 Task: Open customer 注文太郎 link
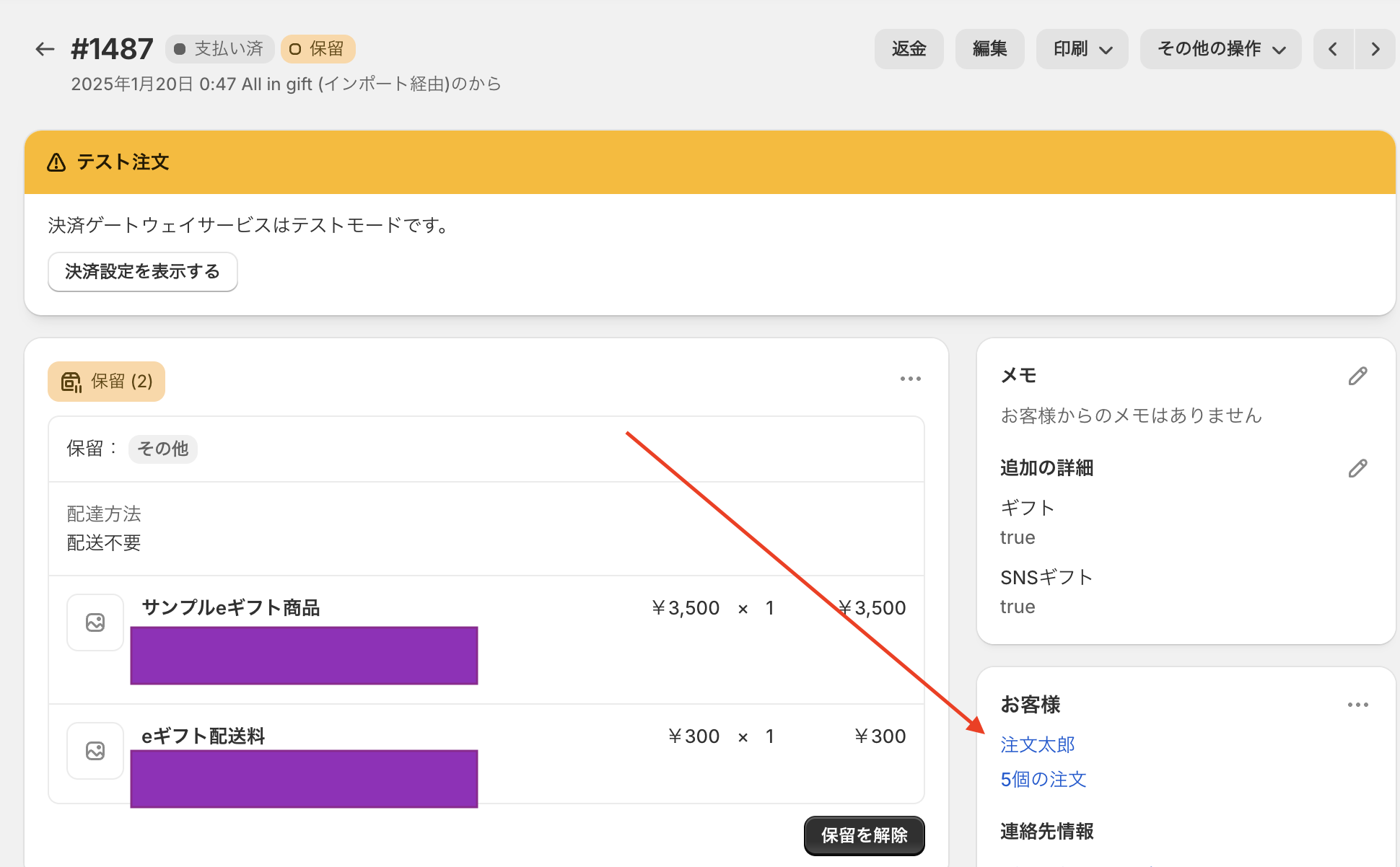[1037, 744]
